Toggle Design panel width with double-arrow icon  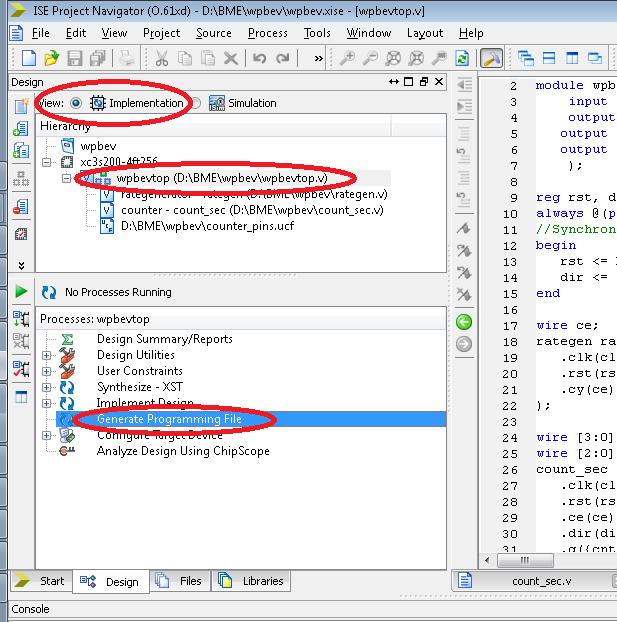tap(394, 82)
